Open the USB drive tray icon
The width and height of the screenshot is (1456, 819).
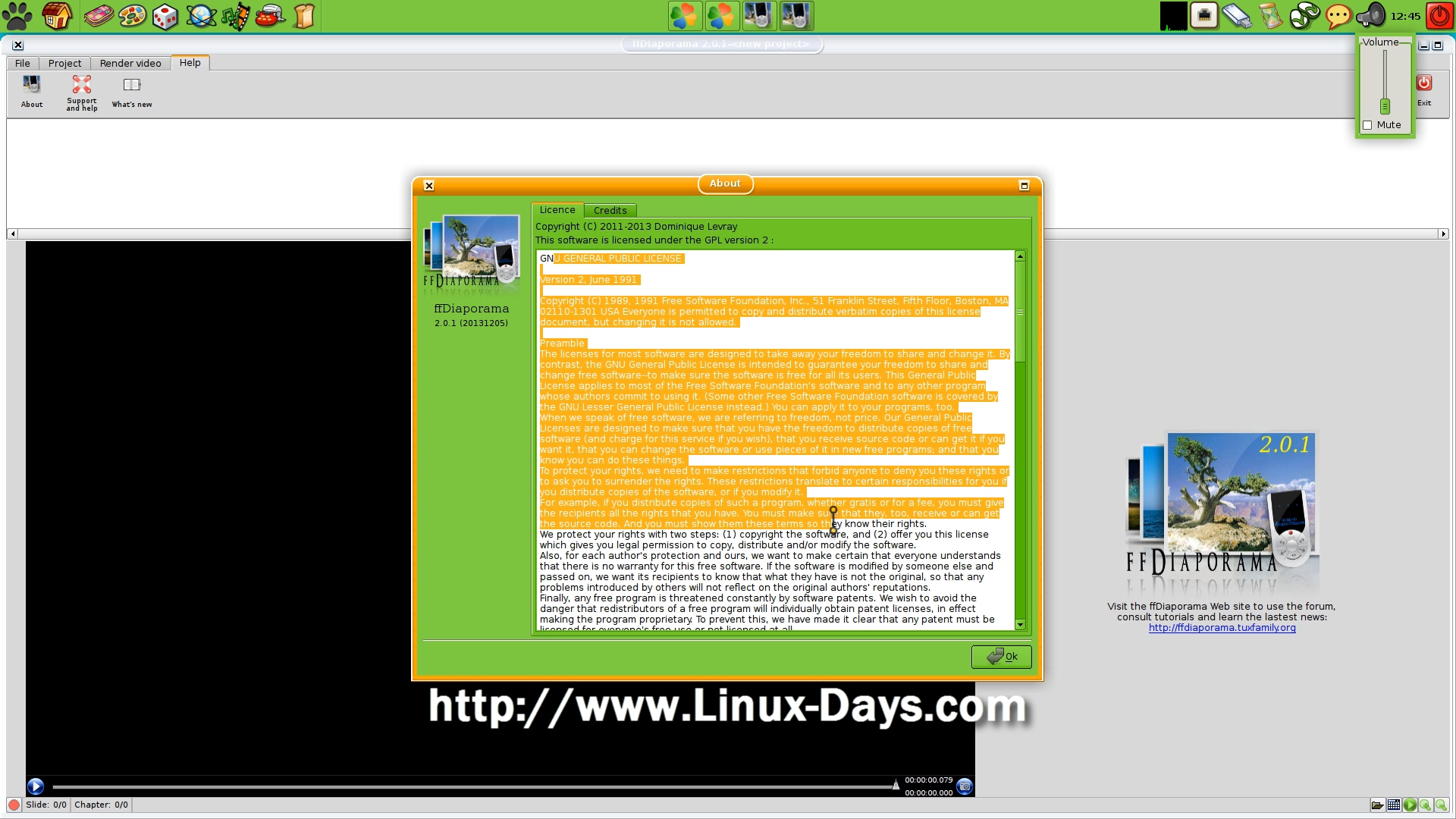pos(1237,16)
